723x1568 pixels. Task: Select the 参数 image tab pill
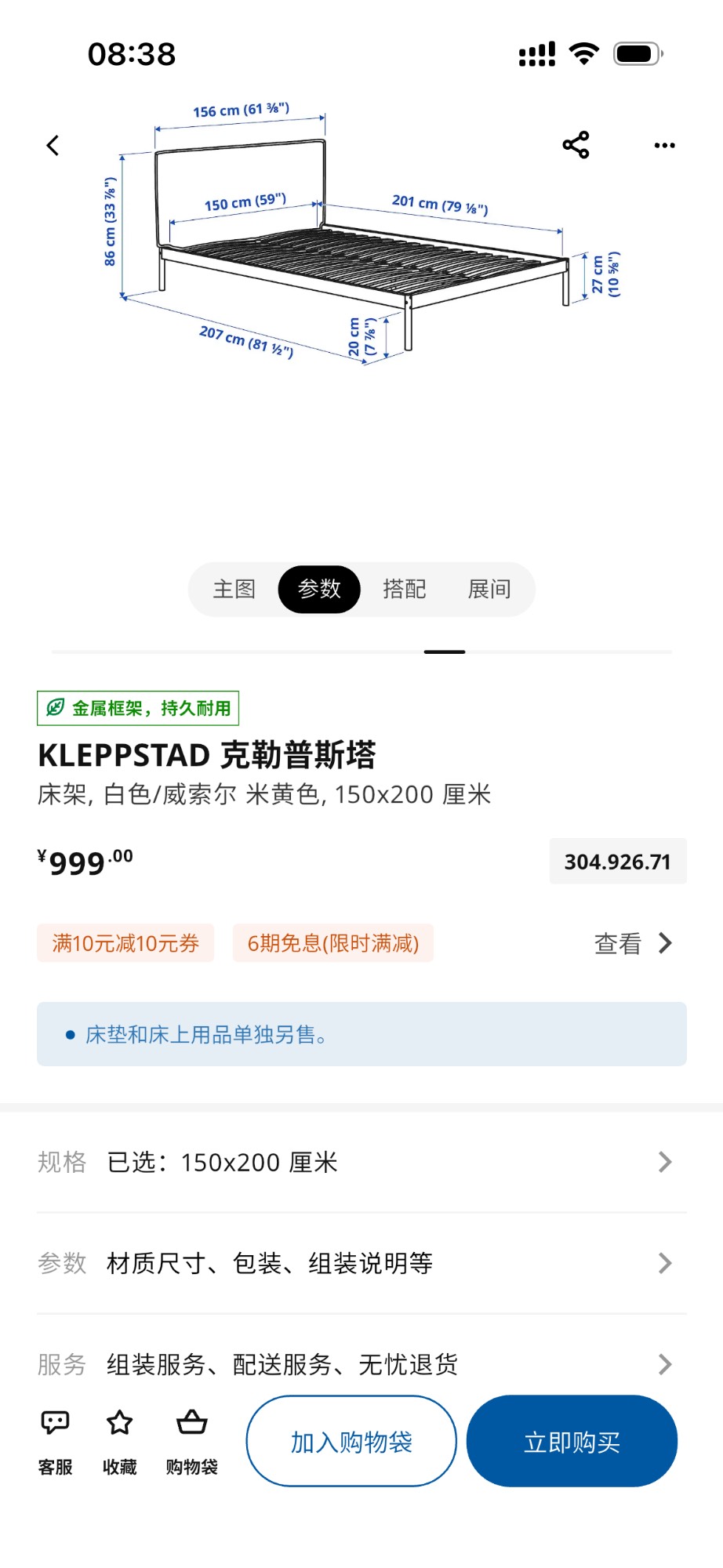tap(319, 589)
